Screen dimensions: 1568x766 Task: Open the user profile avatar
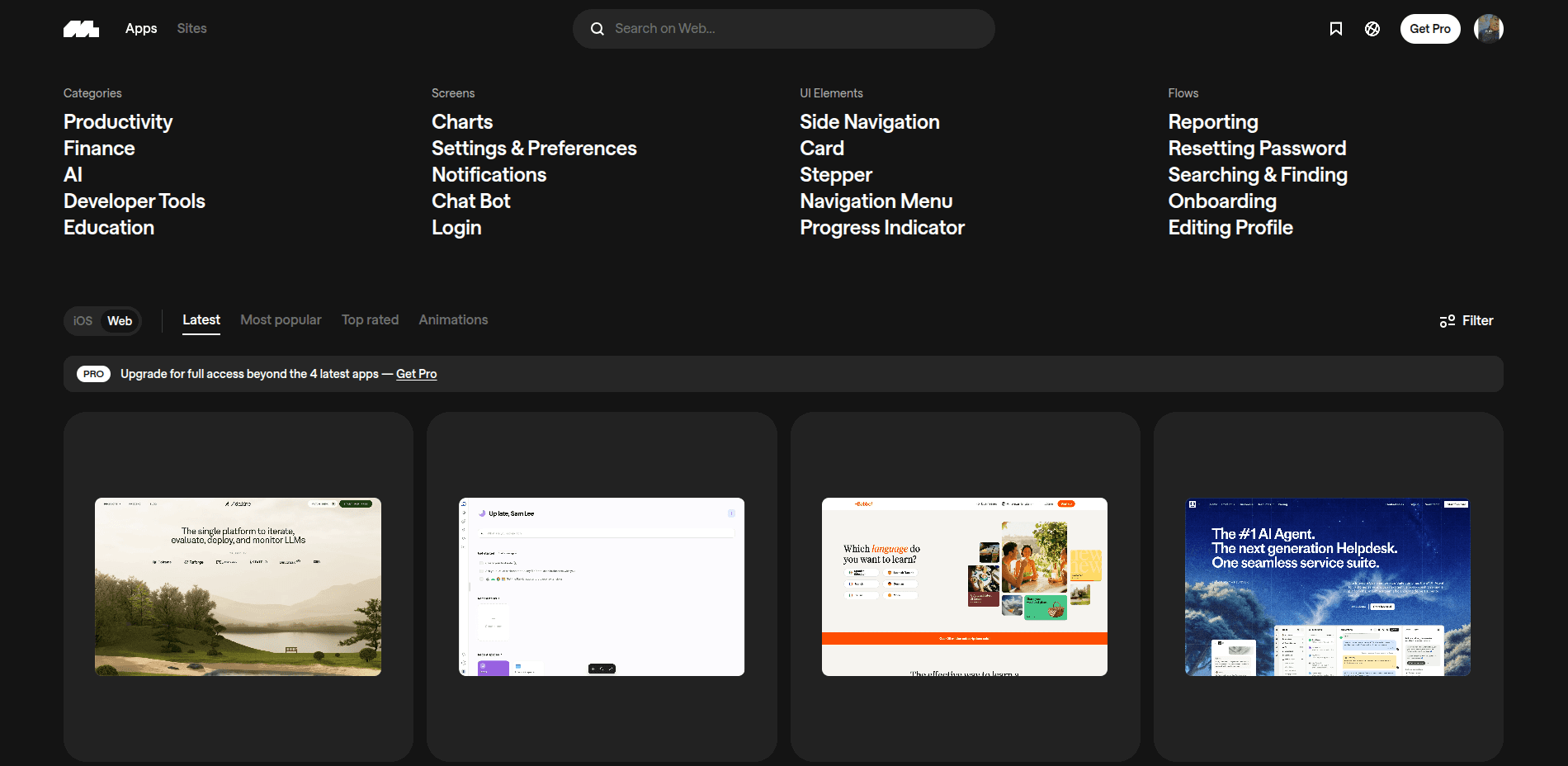[1488, 29]
